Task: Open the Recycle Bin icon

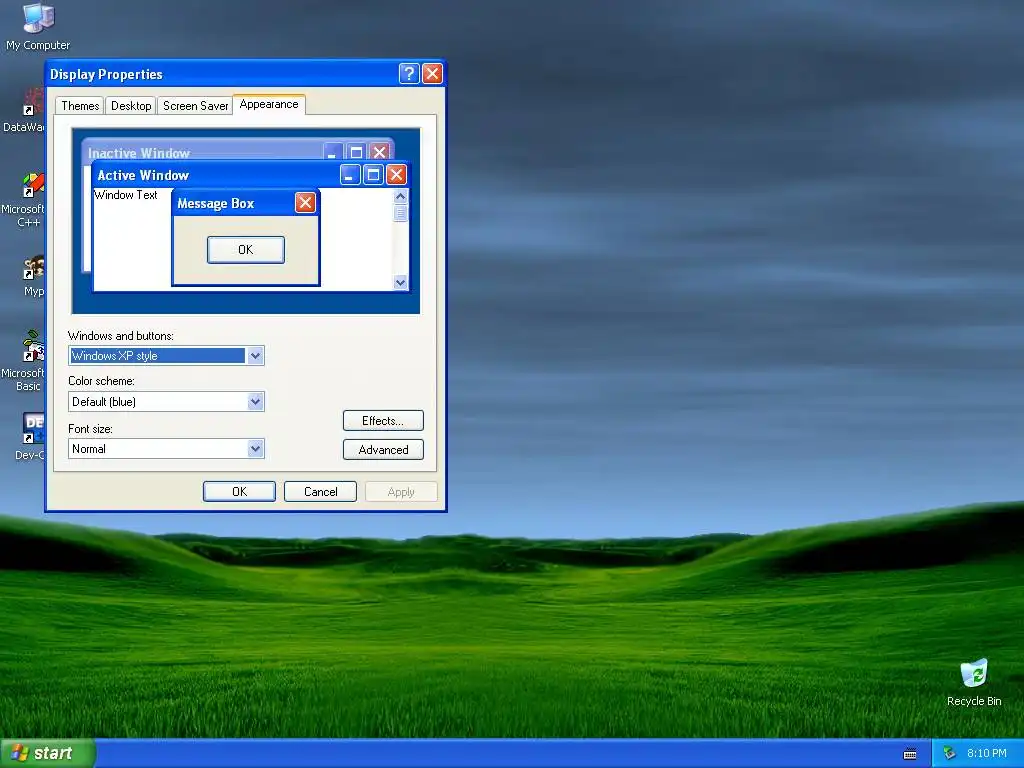Action: click(x=974, y=682)
